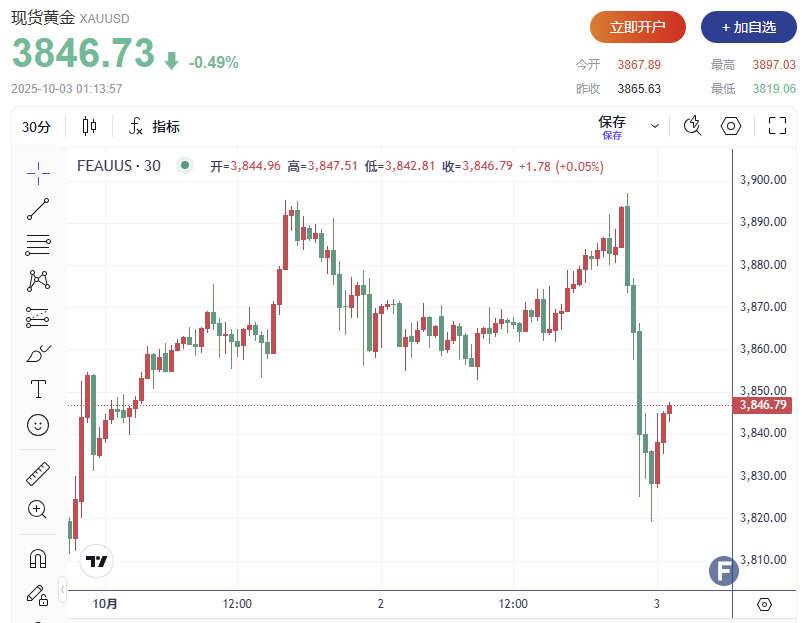Click the zoom in magnifier tool
802x623 pixels.
click(38, 509)
